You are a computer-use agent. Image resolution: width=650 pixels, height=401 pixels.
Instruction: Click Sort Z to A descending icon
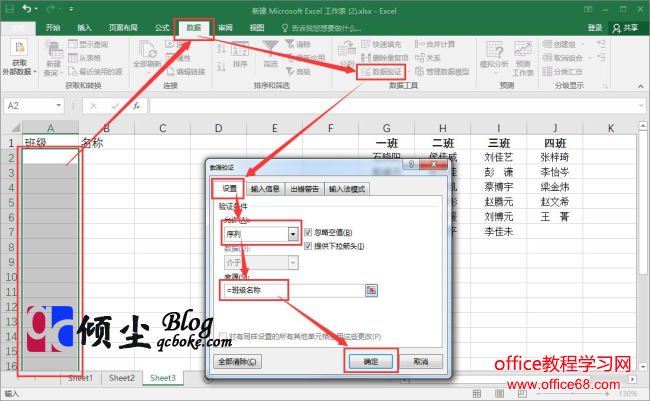(221, 66)
